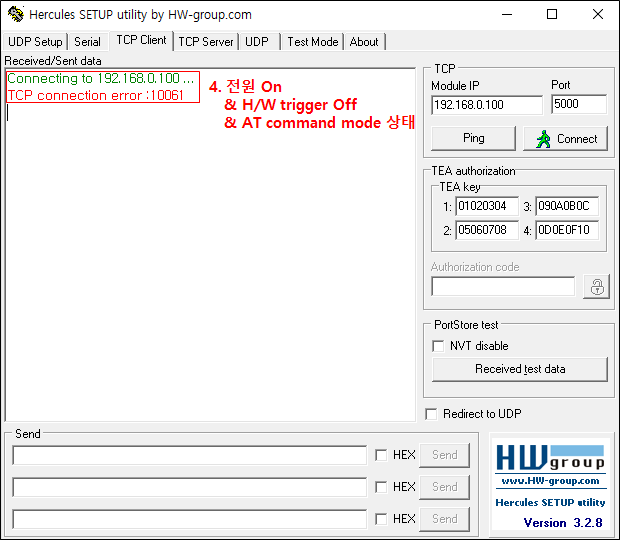Click the padlock authorization button

point(597,287)
